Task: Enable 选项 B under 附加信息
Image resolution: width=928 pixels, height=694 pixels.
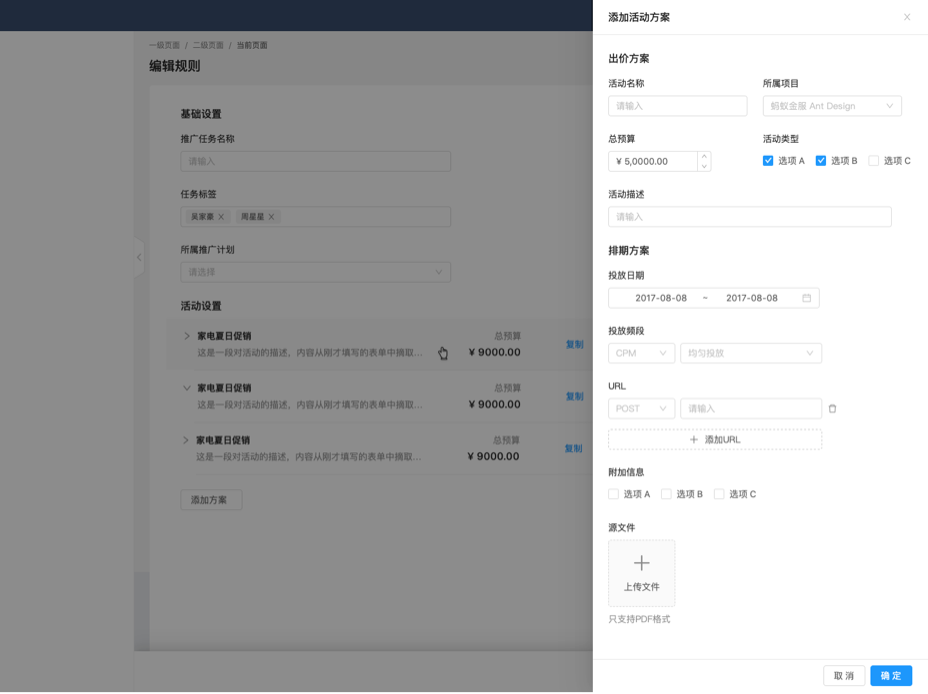Action: click(664, 493)
